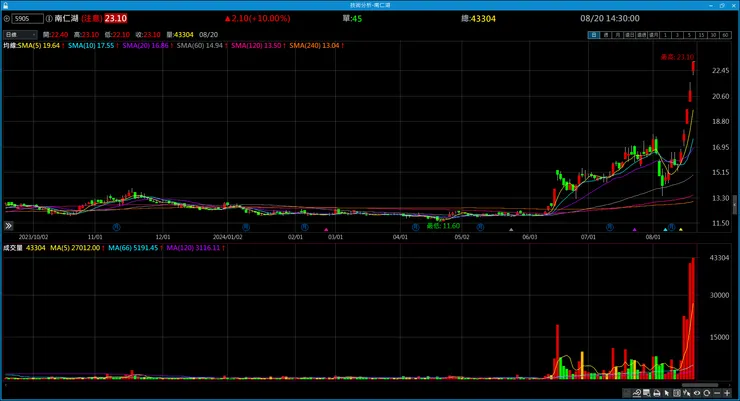Toggle the eye visibility icon in bottom toolbar
Image resolution: width=740 pixels, height=401 pixels.
697,393
